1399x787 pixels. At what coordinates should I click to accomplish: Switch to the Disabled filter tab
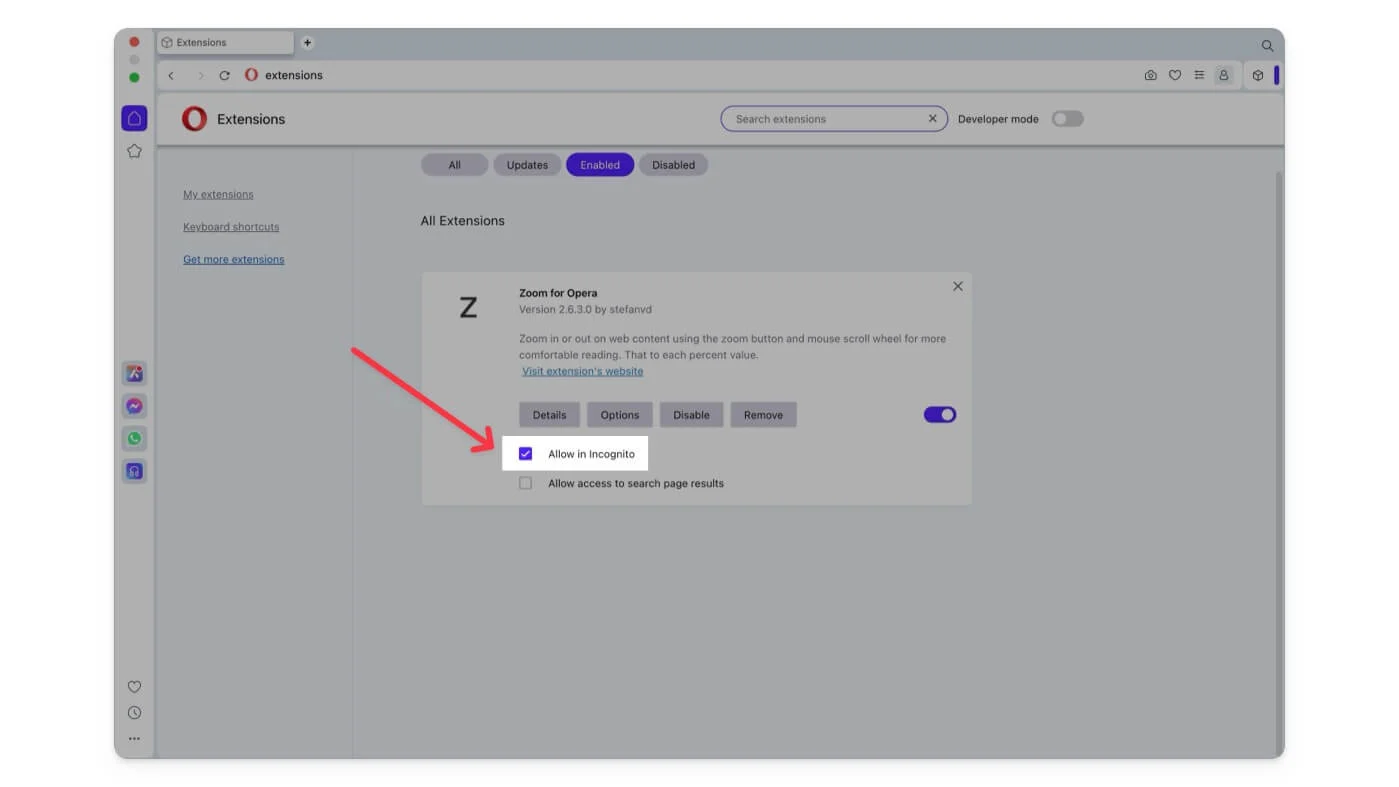click(673, 165)
